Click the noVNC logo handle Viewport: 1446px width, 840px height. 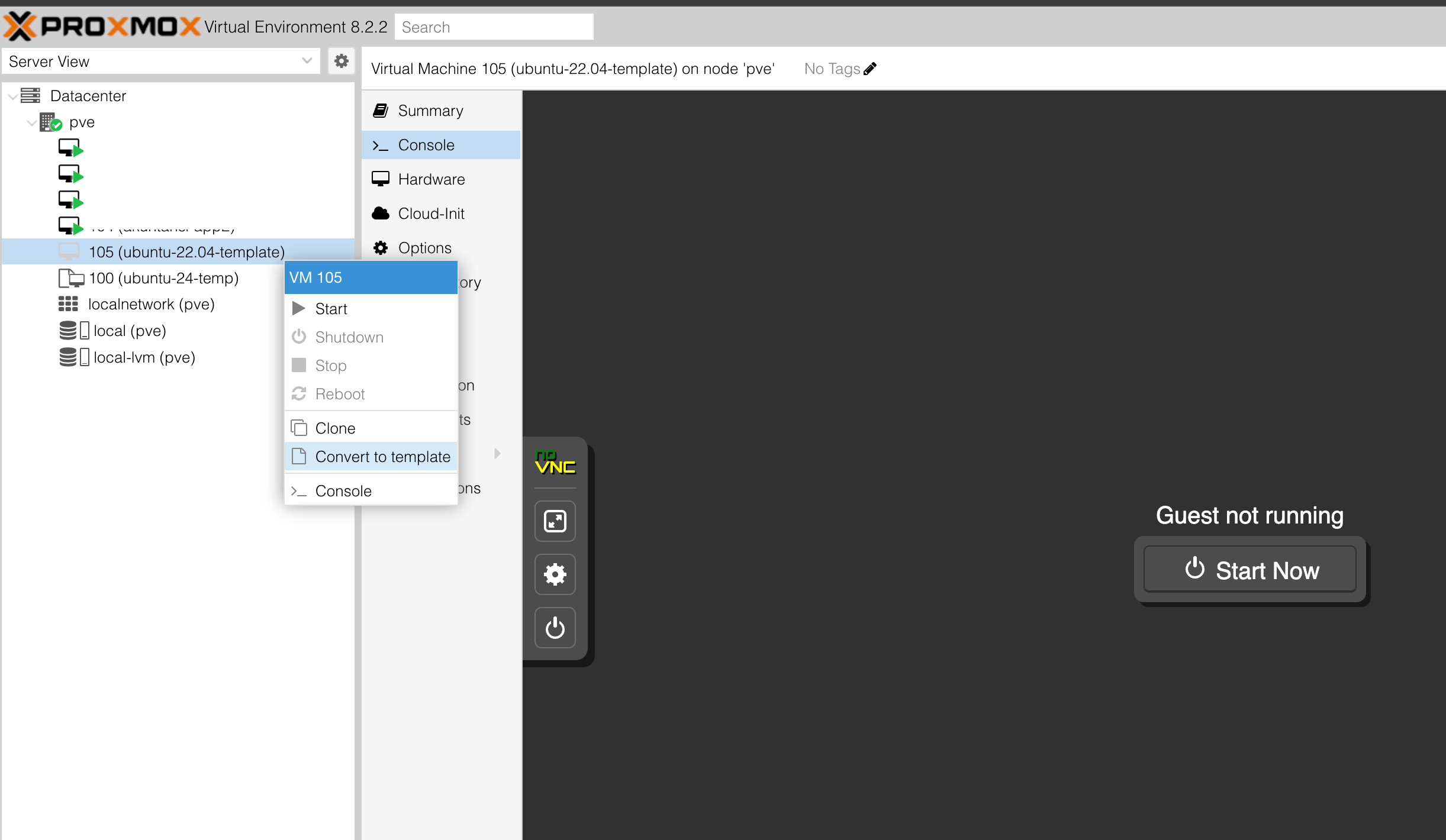[555, 463]
